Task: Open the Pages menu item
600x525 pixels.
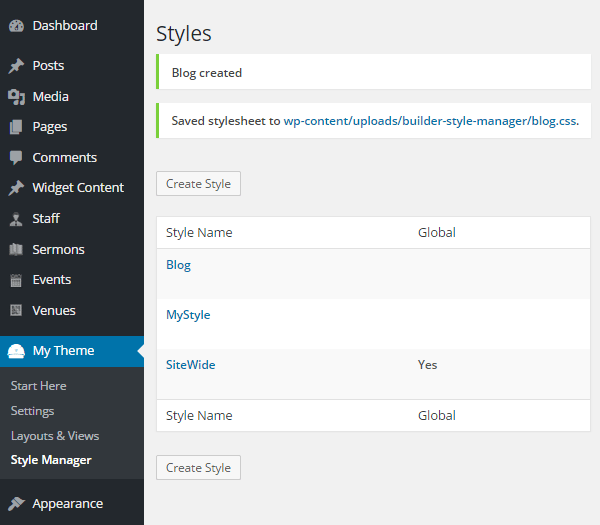Action: (x=72, y=127)
